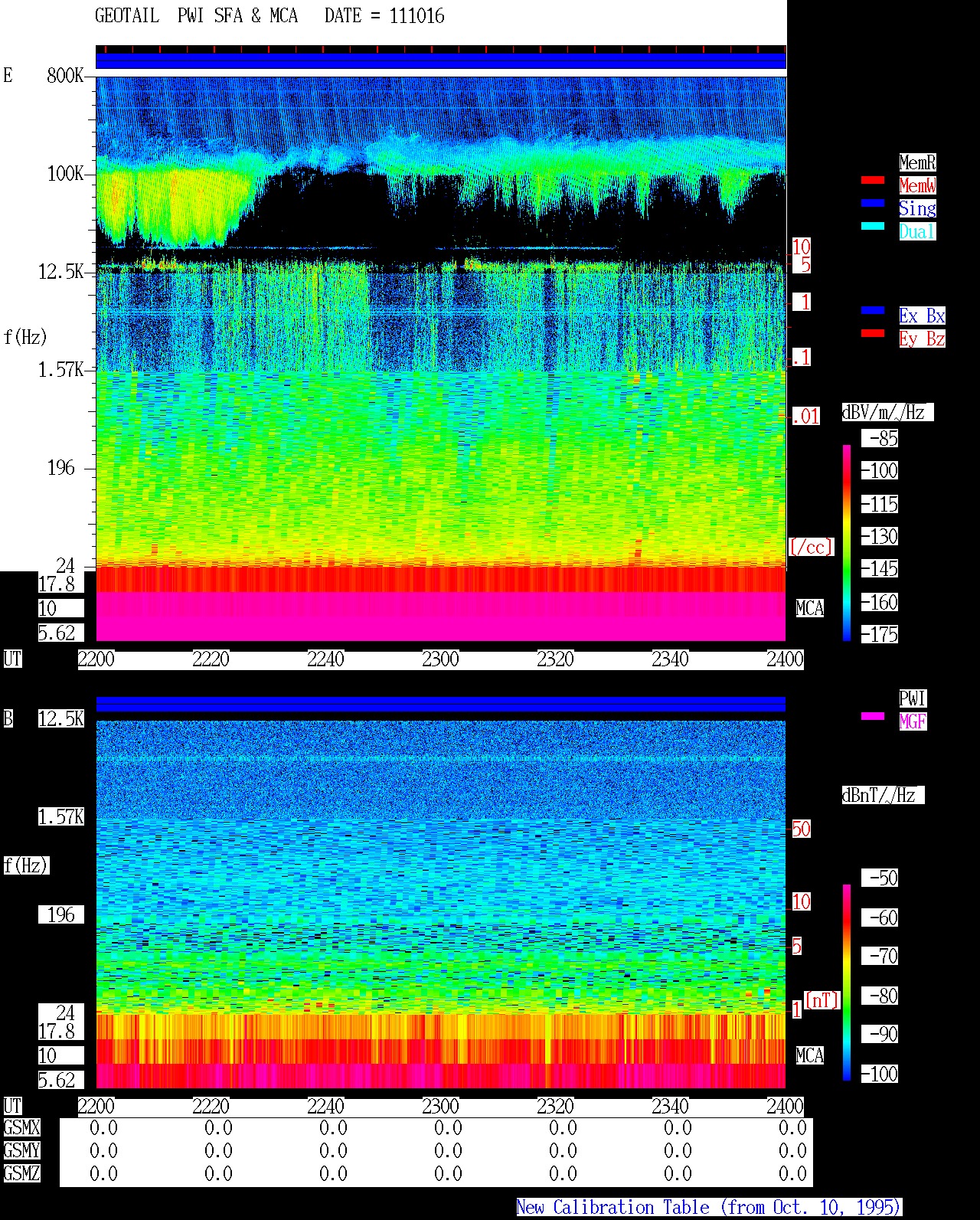Screen dimensions: 980x1220
Task: Click the 2300 UT marker under E panel
Action: point(440,659)
